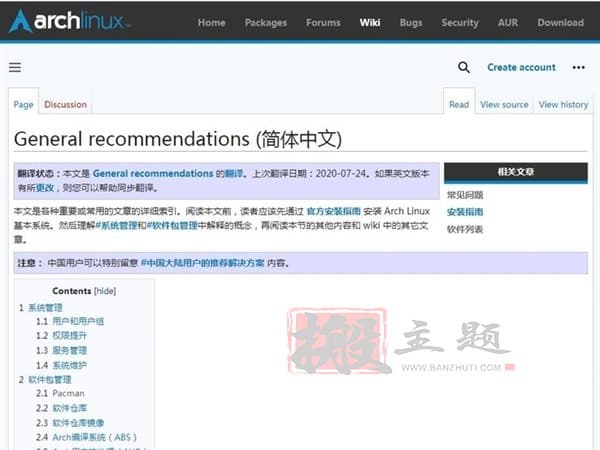Click the 相关文章 related articles header
Screen dimensions: 600x450
(516, 172)
